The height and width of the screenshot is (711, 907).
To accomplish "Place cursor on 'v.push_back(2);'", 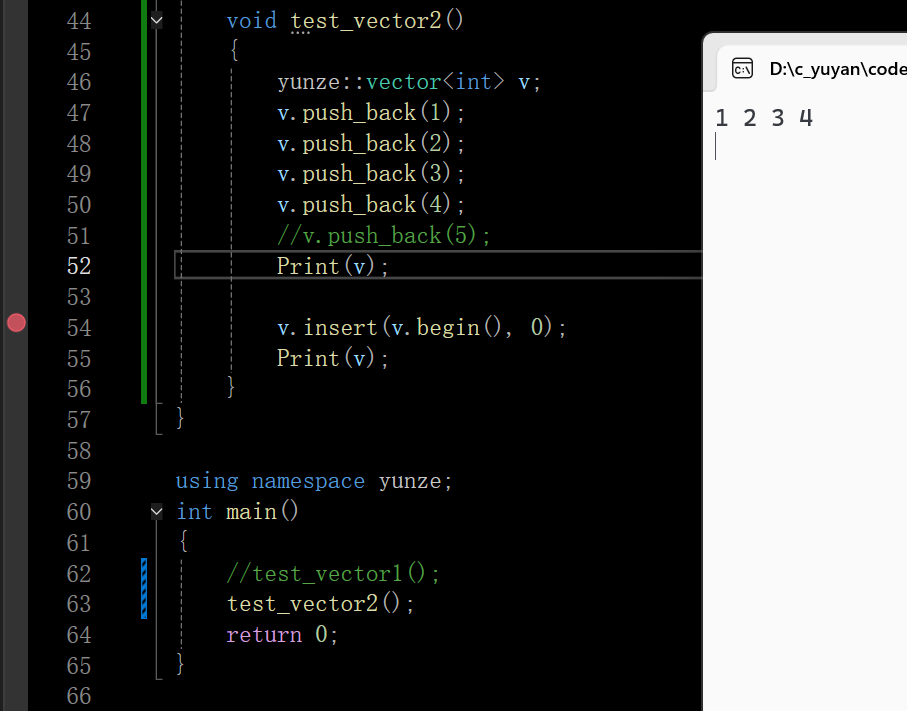I will pyautogui.click(x=370, y=143).
